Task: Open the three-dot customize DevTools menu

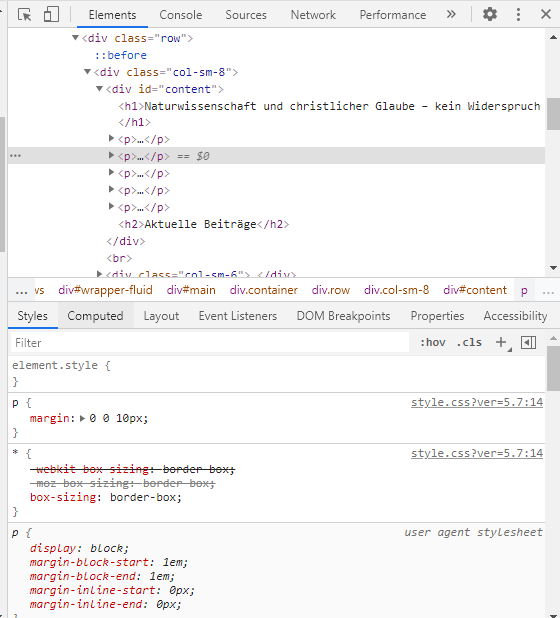Action: (518, 15)
